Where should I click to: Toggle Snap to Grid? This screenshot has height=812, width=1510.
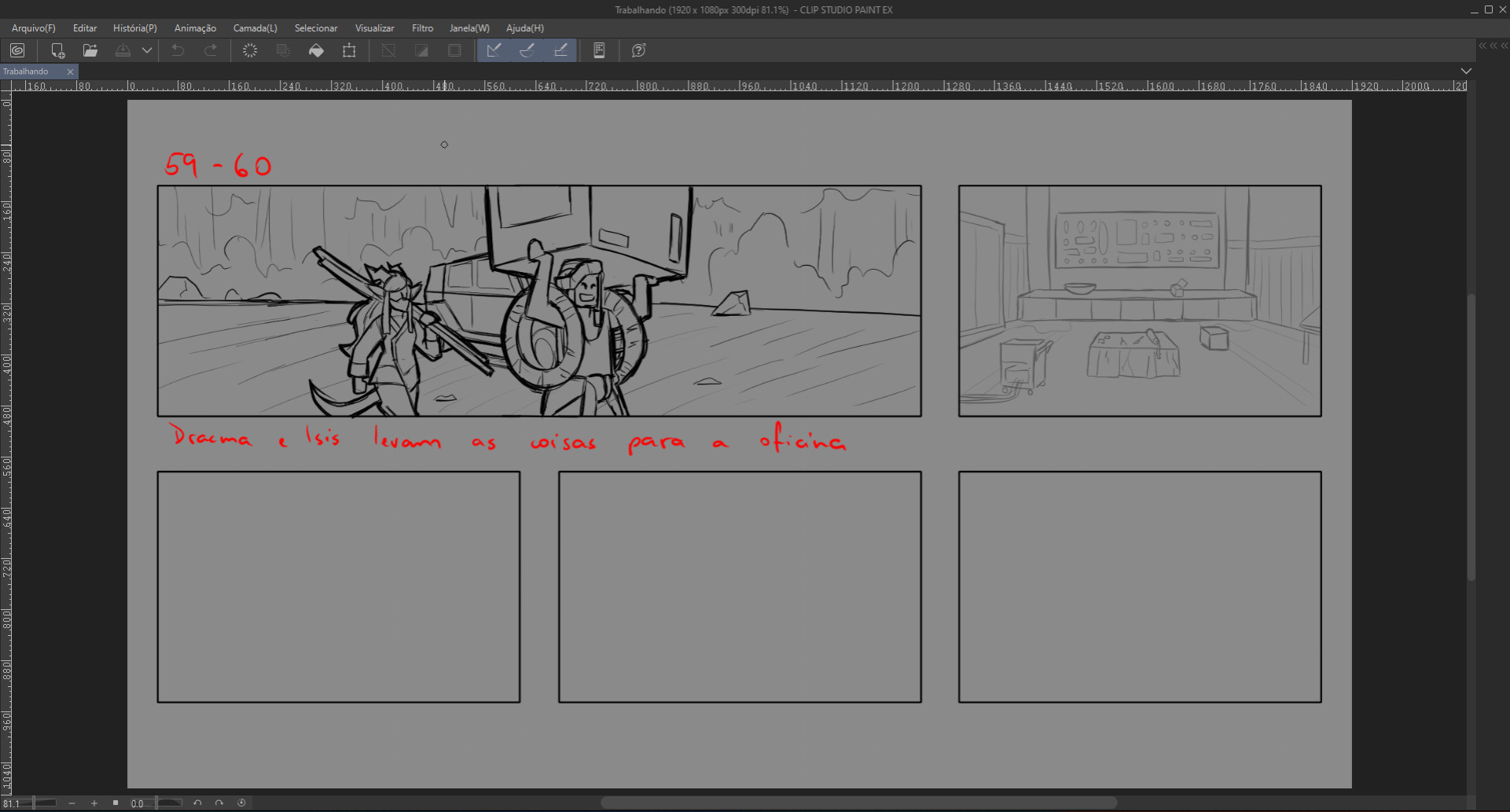pyautogui.click(x=560, y=50)
